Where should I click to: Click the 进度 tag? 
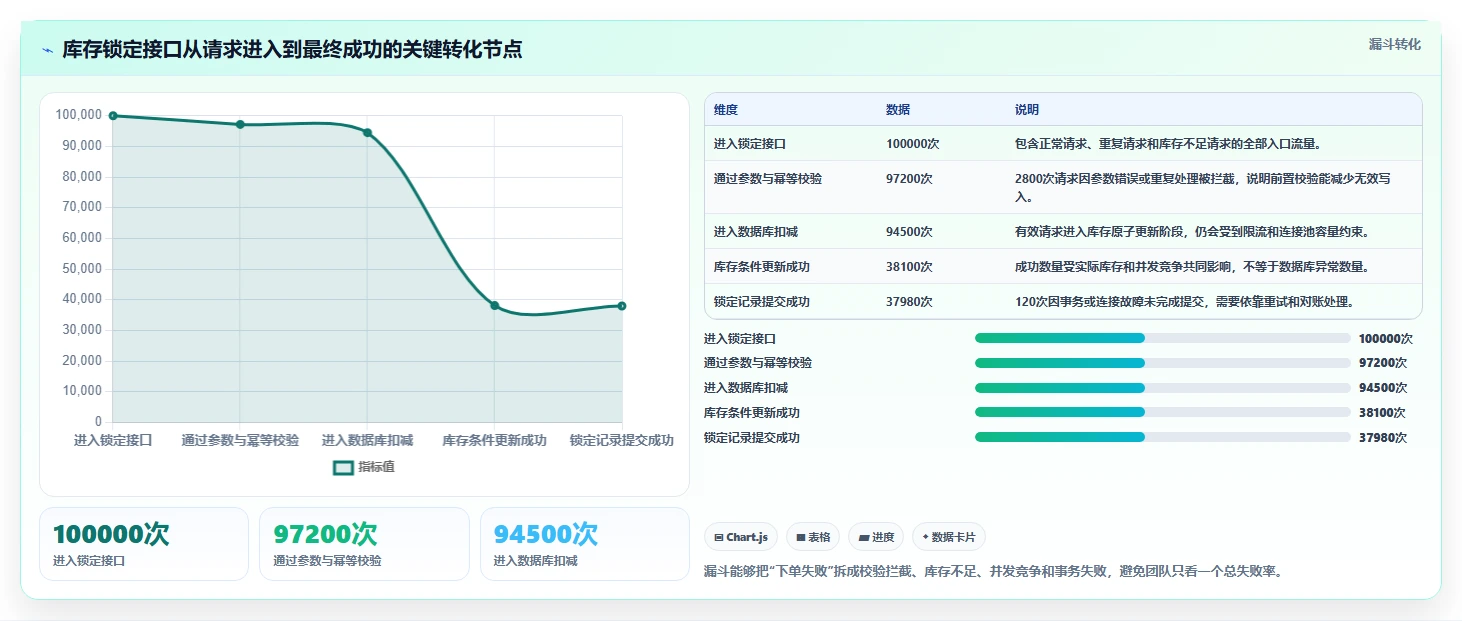point(876,537)
